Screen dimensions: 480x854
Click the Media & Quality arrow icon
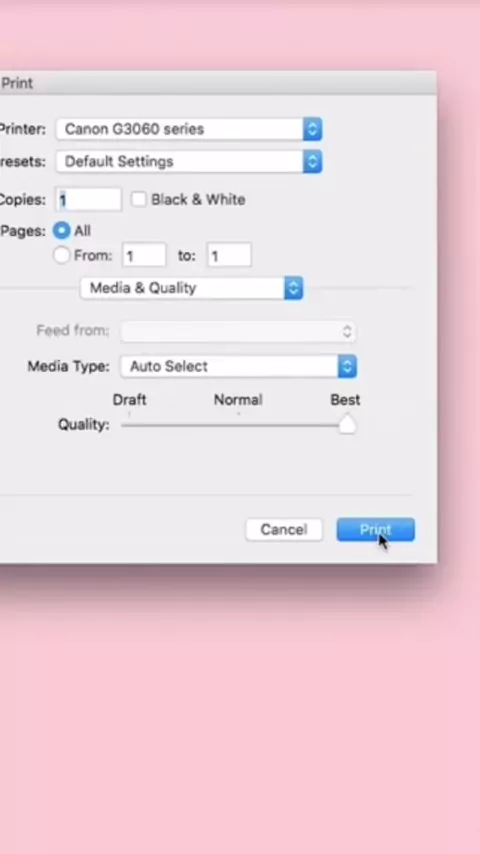tap(293, 288)
